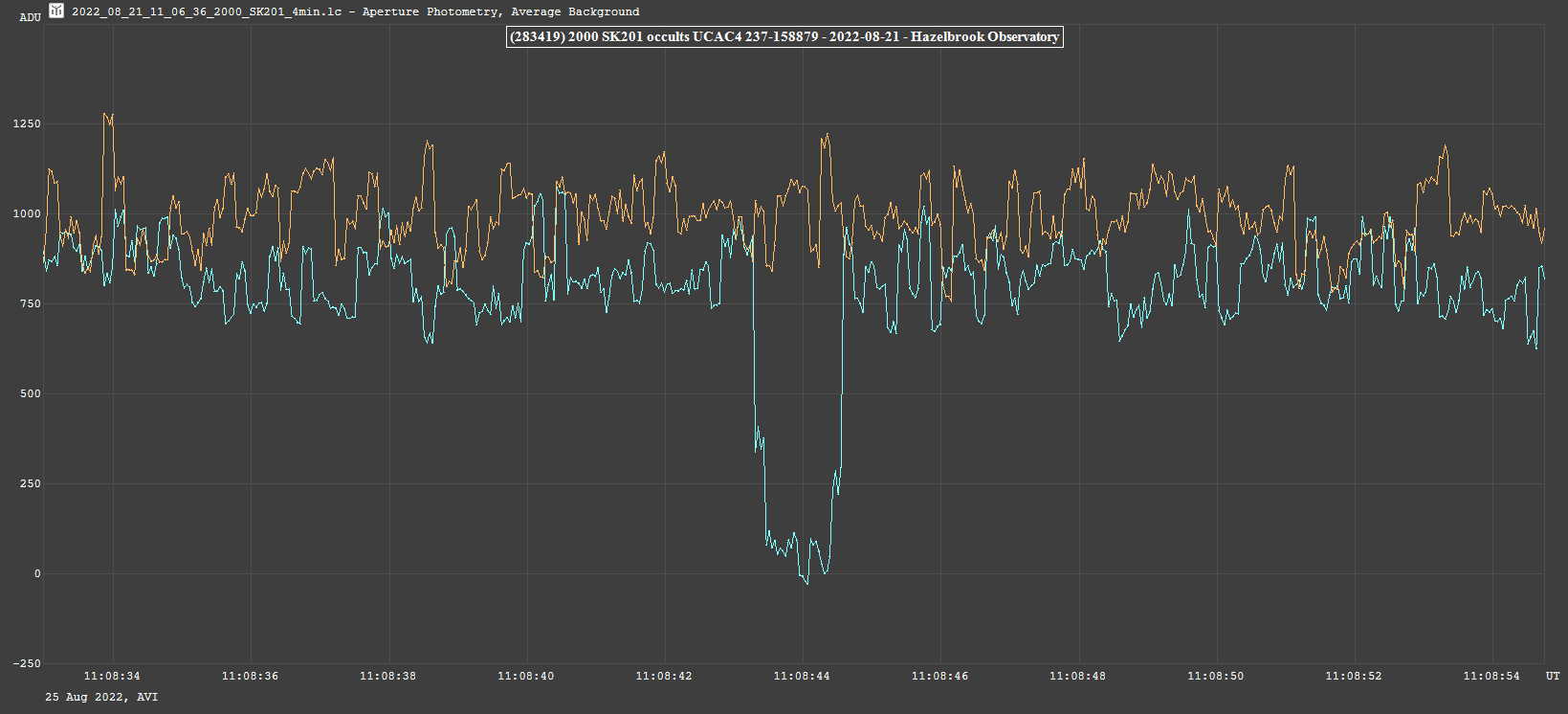
Task: Click the 11:08:50 time label
Action: click(1216, 676)
